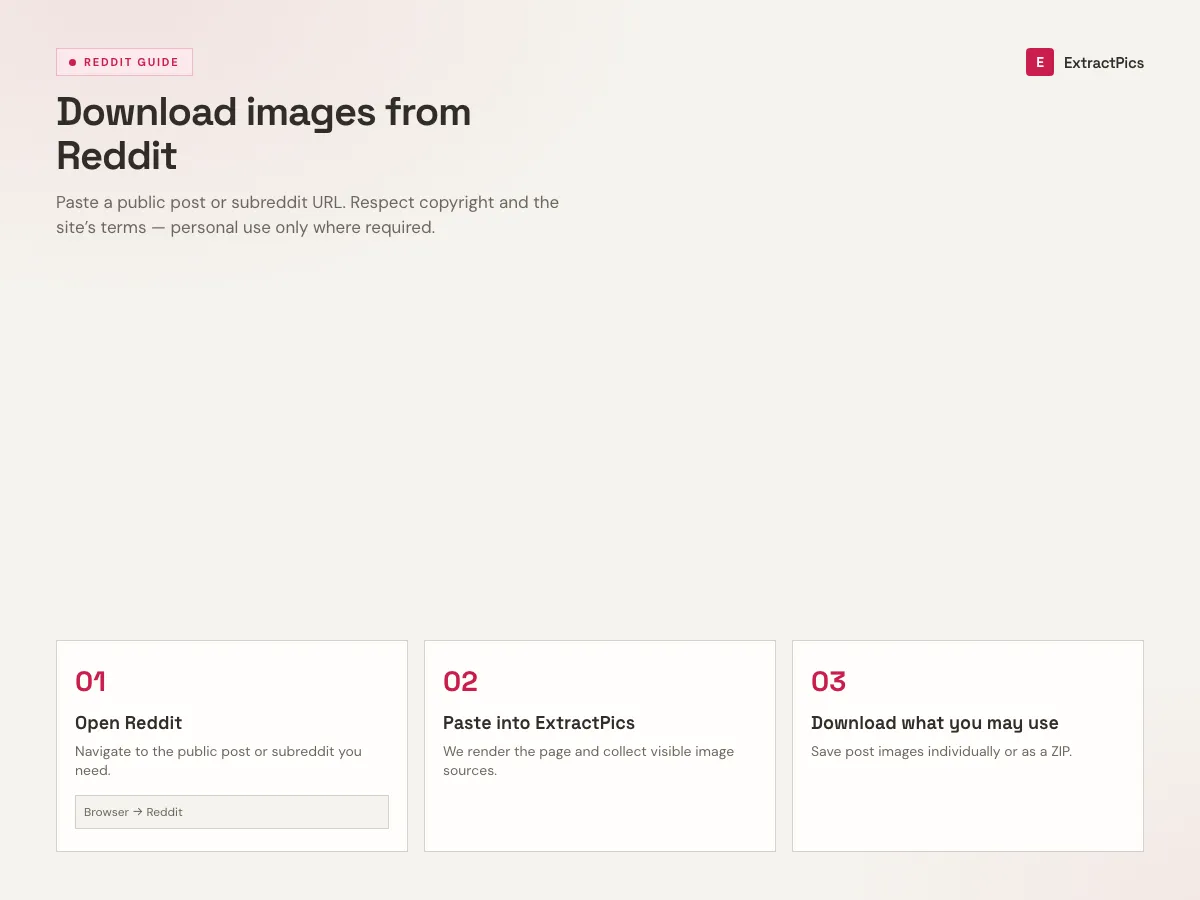Click the text 'Save post images individually'

[941, 751]
